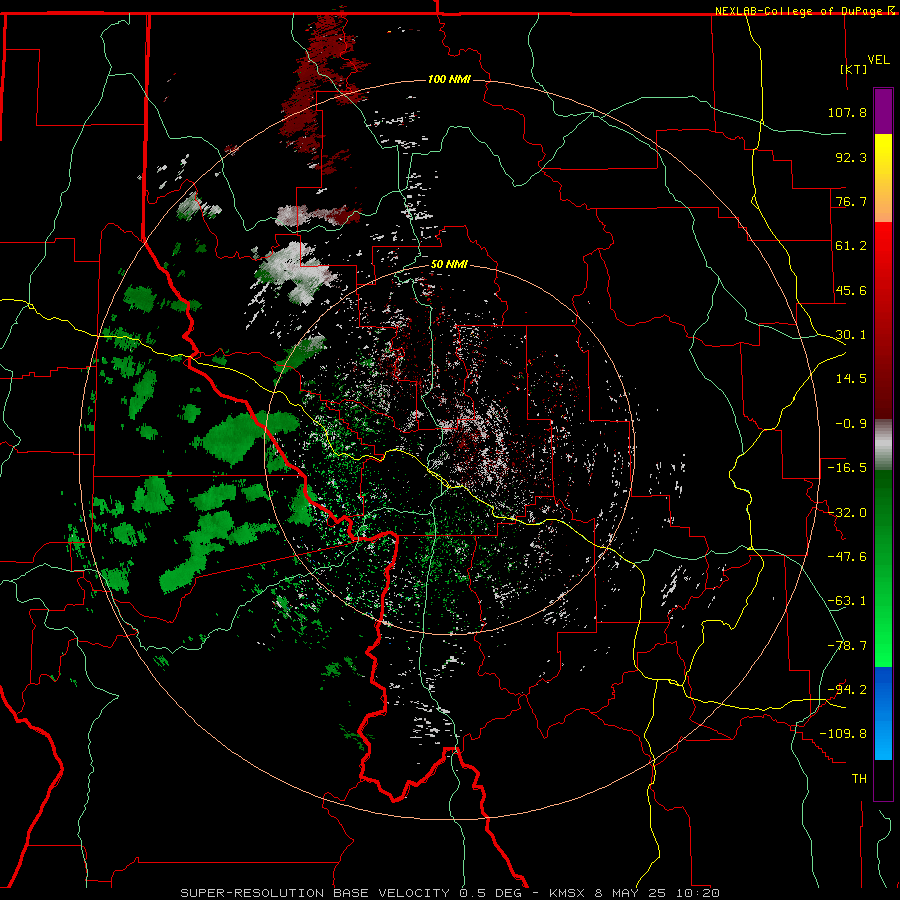Screen dimensions: 900x900
Task: Click the [KT] units label
Action: click(x=854, y=69)
